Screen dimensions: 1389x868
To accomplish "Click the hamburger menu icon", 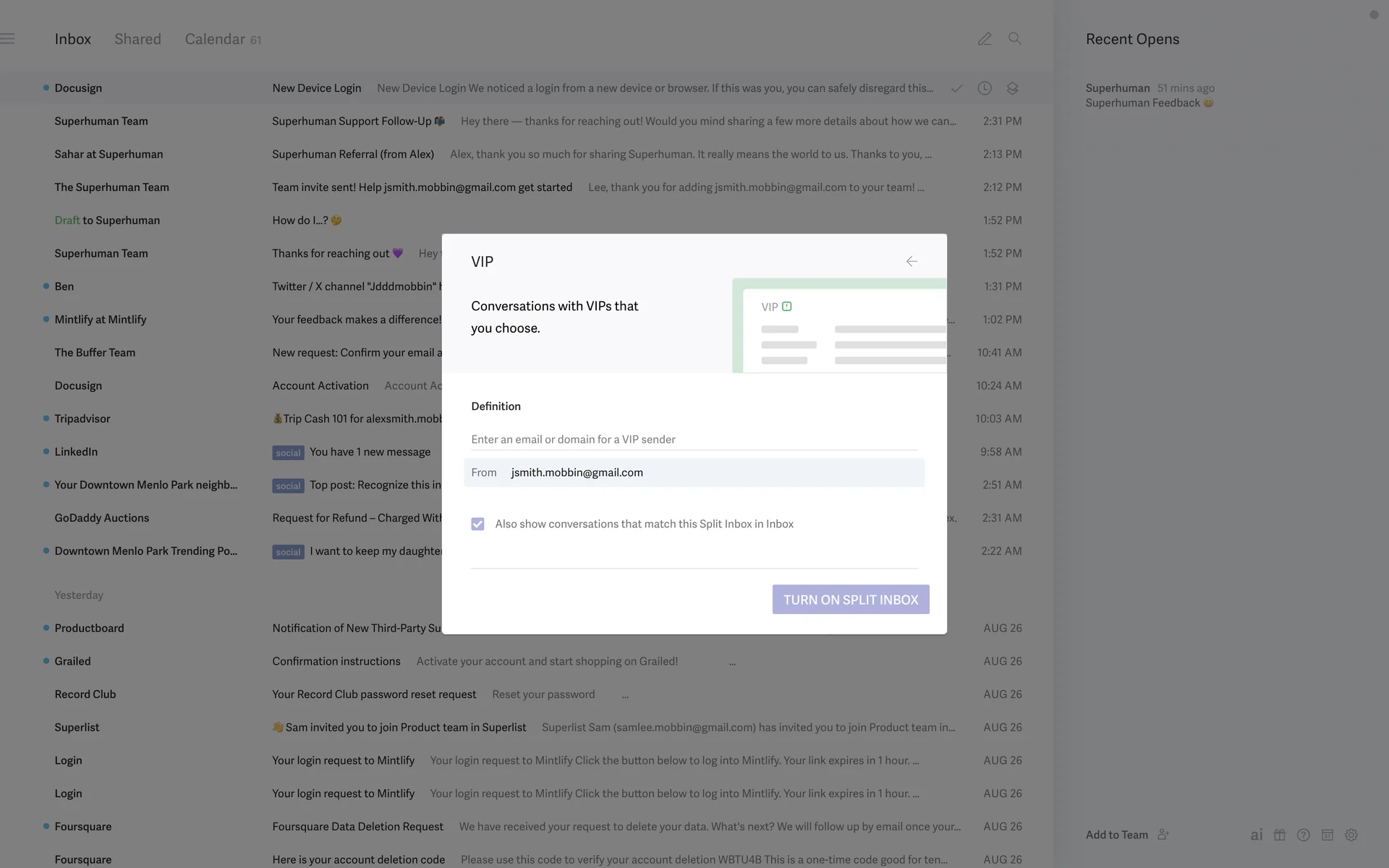I will [x=8, y=39].
